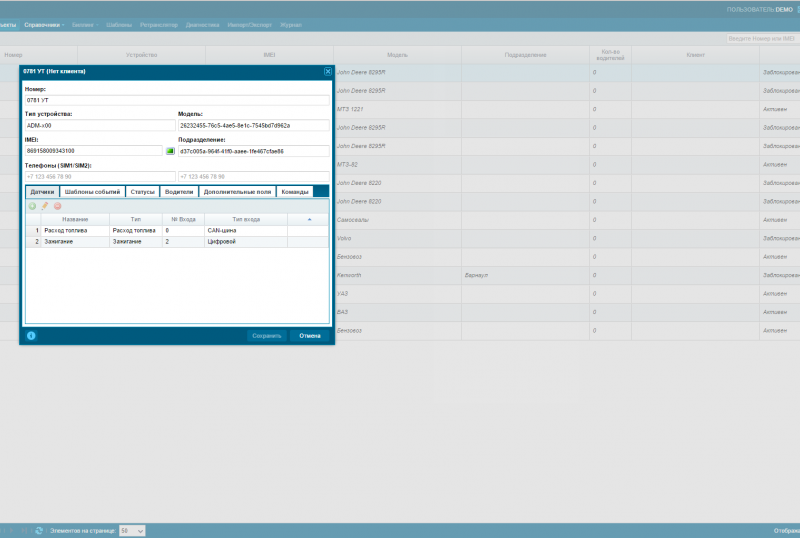Screen dimensions: 800x538
Task: Click the red delete sensor icon
Action: click(x=57, y=205)
